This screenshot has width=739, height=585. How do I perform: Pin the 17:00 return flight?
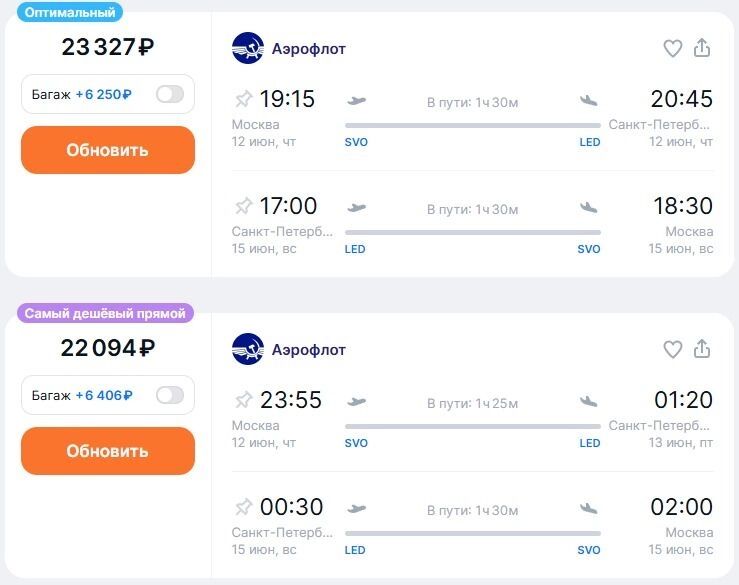[243, 206]
